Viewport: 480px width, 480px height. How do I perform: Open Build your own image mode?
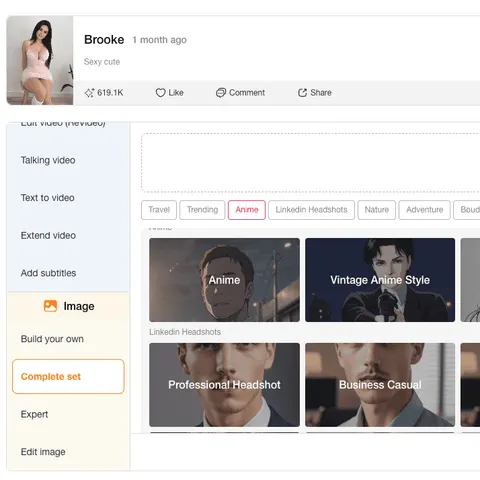pos(52,339)
